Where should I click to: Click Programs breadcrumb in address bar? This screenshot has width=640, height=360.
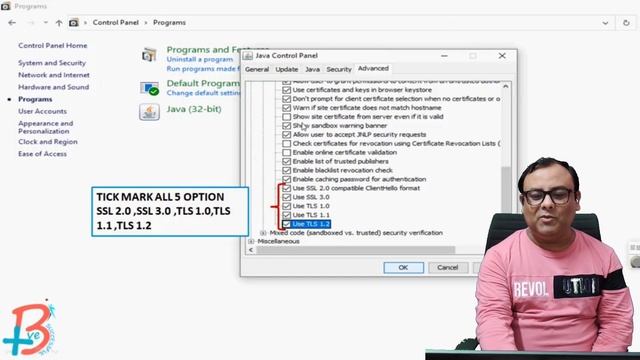pos(169,22)
